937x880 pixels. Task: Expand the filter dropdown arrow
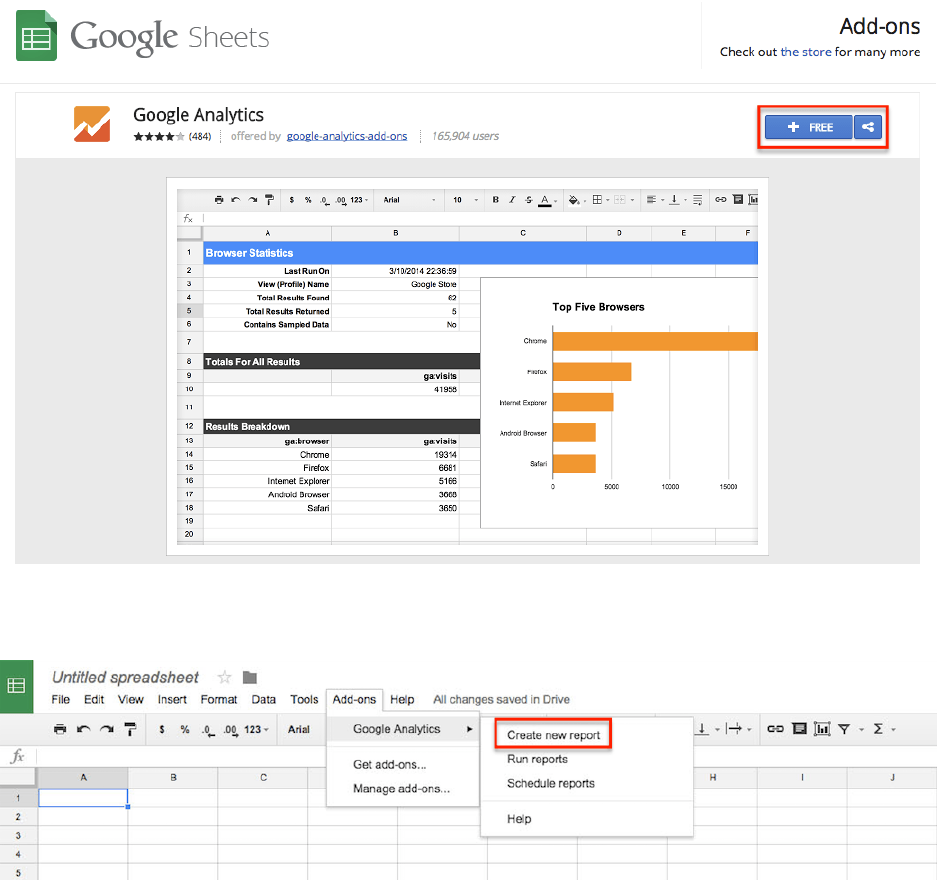click(861, 729)
